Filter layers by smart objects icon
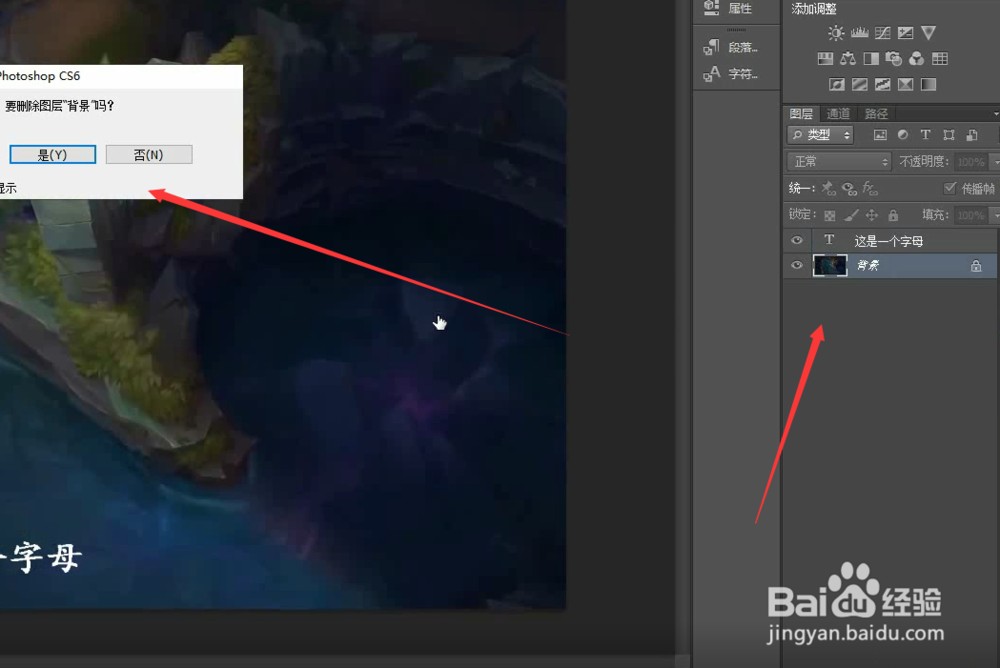 (972, 135)
